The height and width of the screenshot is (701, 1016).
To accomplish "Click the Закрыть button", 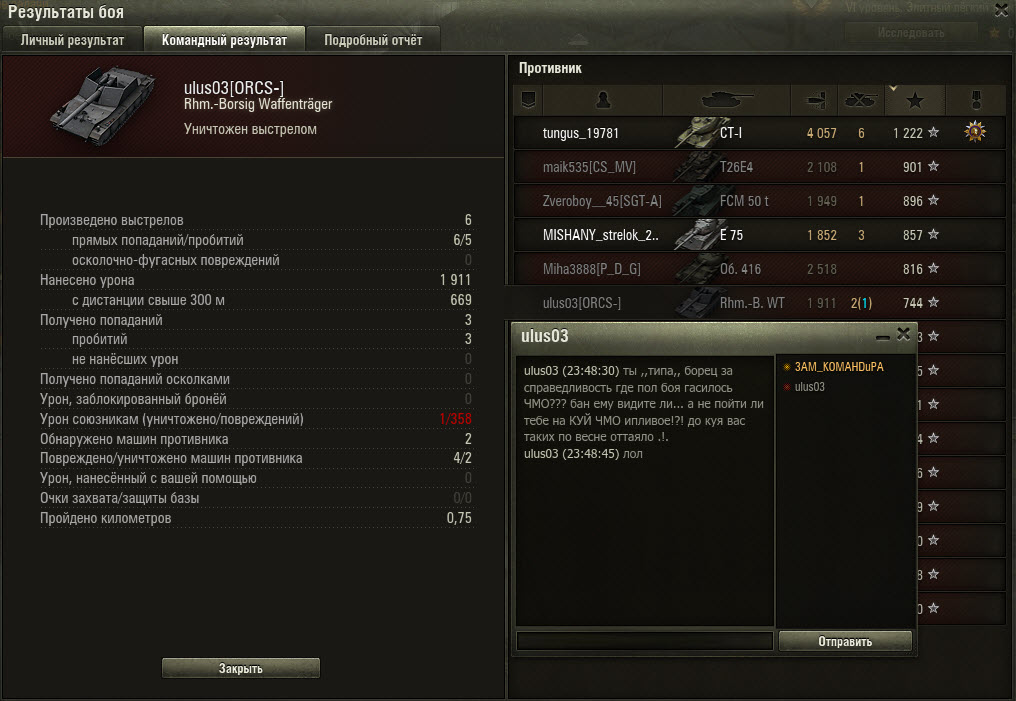I will click(240, 668).
